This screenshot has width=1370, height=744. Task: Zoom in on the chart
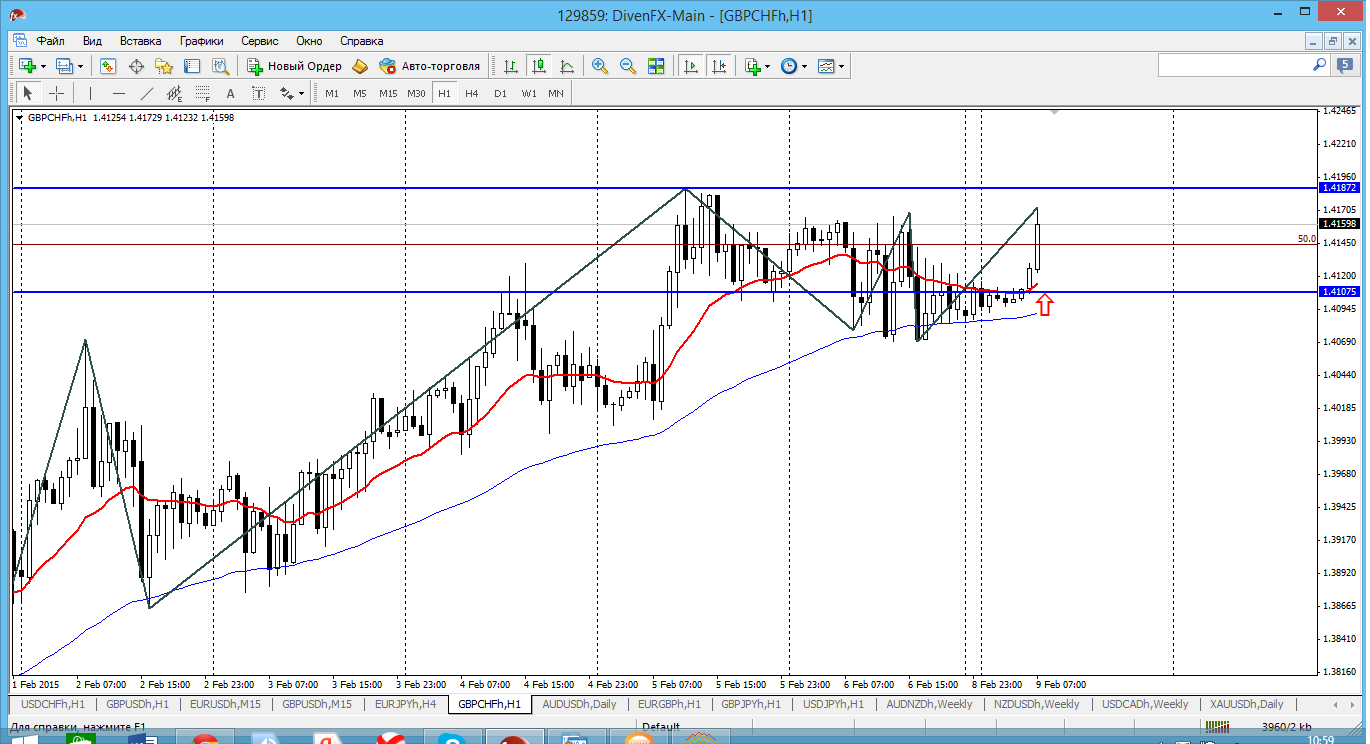tap(600, 66)
